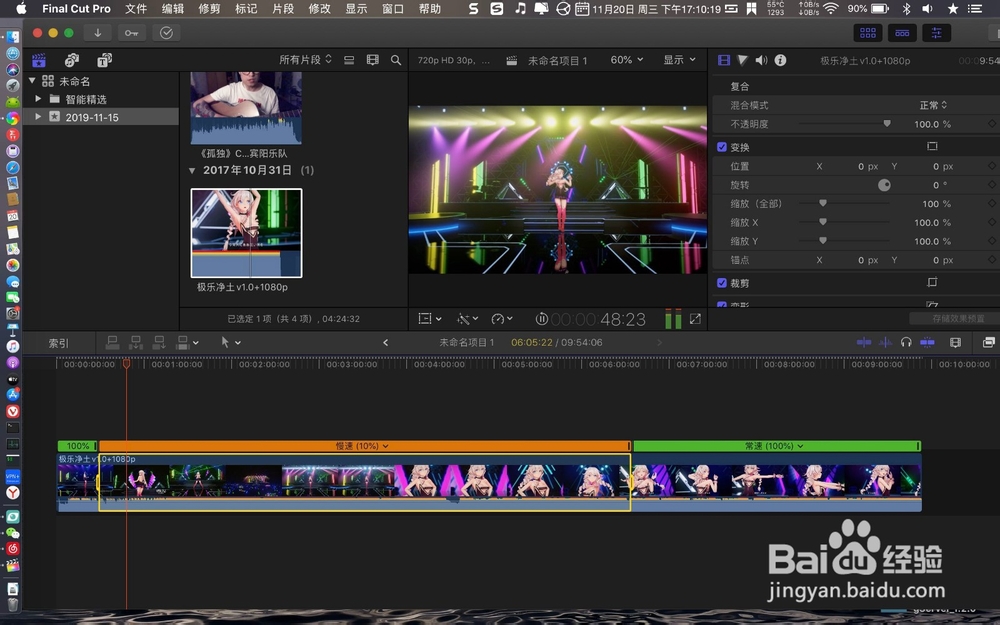Collapse the 2017年10月31日 group
Image resolution: width=1000 pixels, height=625 pixels.
pyautogui.click(x=192, y=170)
